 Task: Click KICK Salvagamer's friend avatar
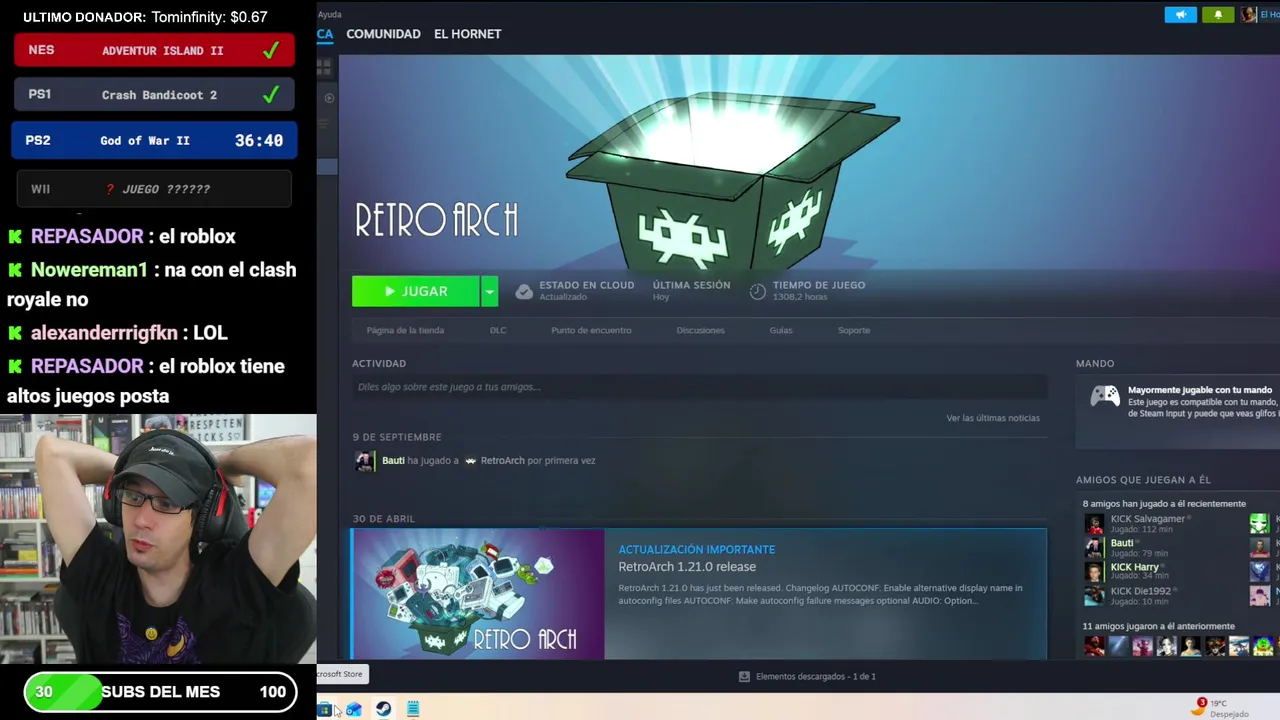coord(1095,523)
